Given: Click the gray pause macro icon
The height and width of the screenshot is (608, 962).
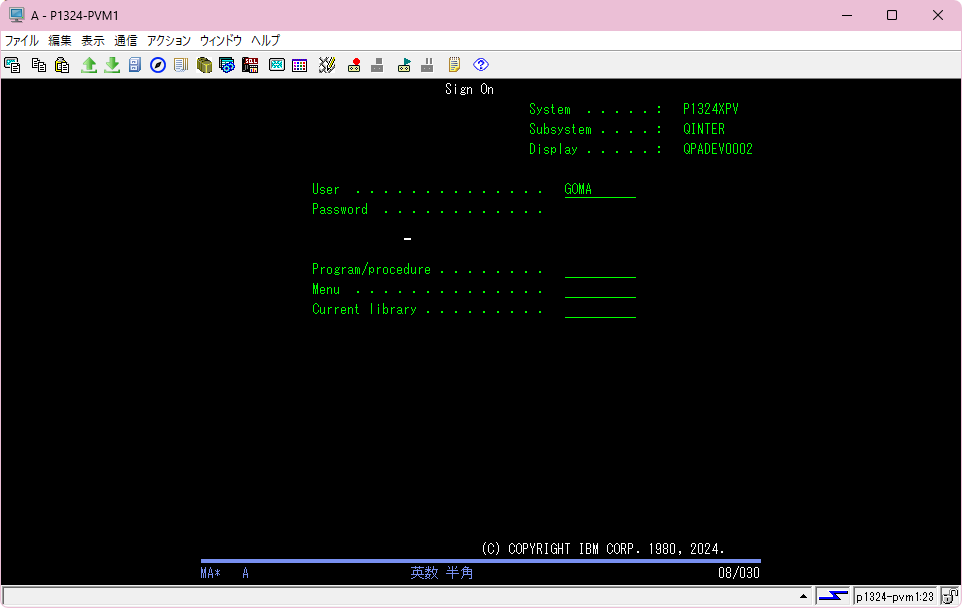Looking at the screenshot, I should [x=428, y=64].
